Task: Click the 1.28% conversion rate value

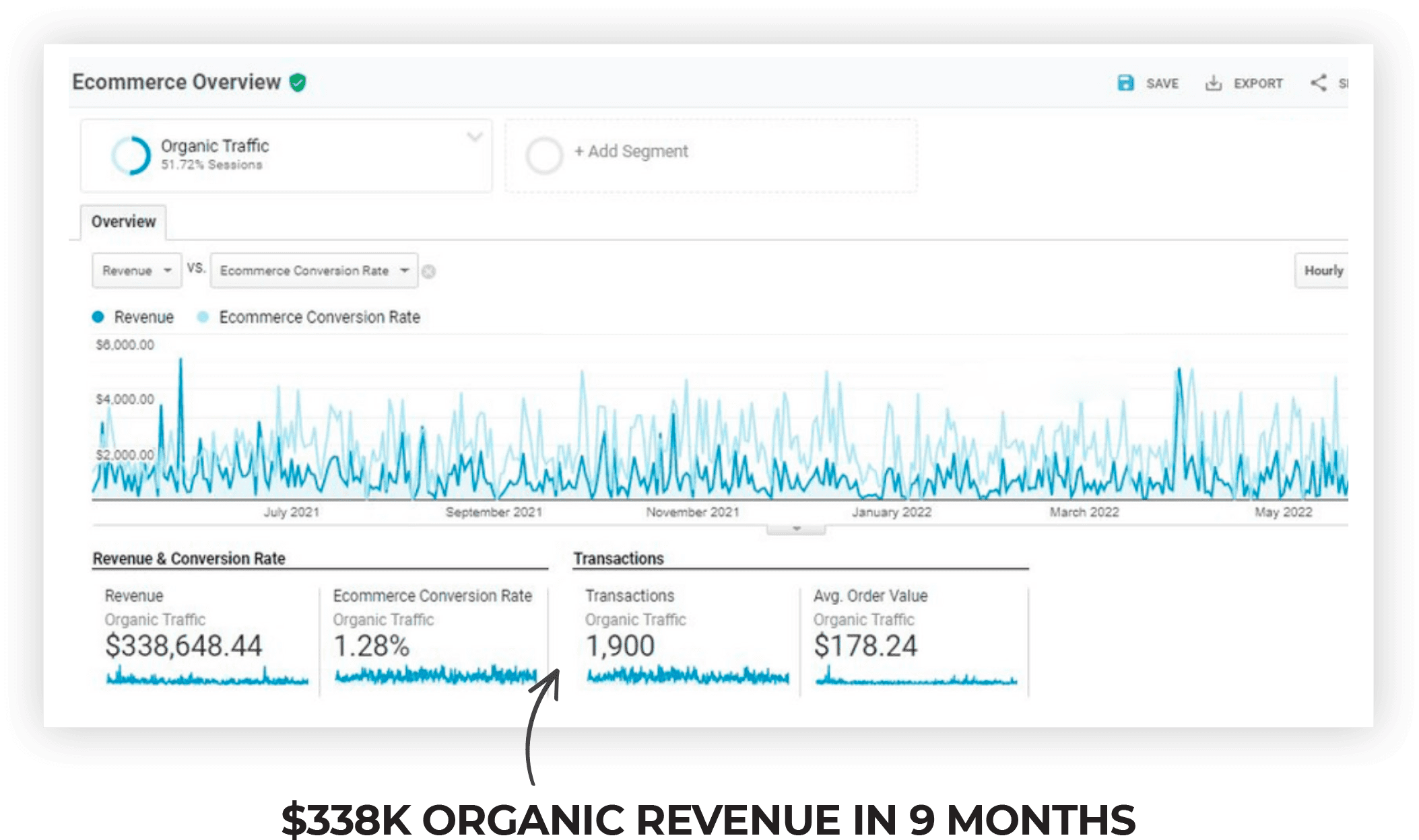Action: (371, 645)
